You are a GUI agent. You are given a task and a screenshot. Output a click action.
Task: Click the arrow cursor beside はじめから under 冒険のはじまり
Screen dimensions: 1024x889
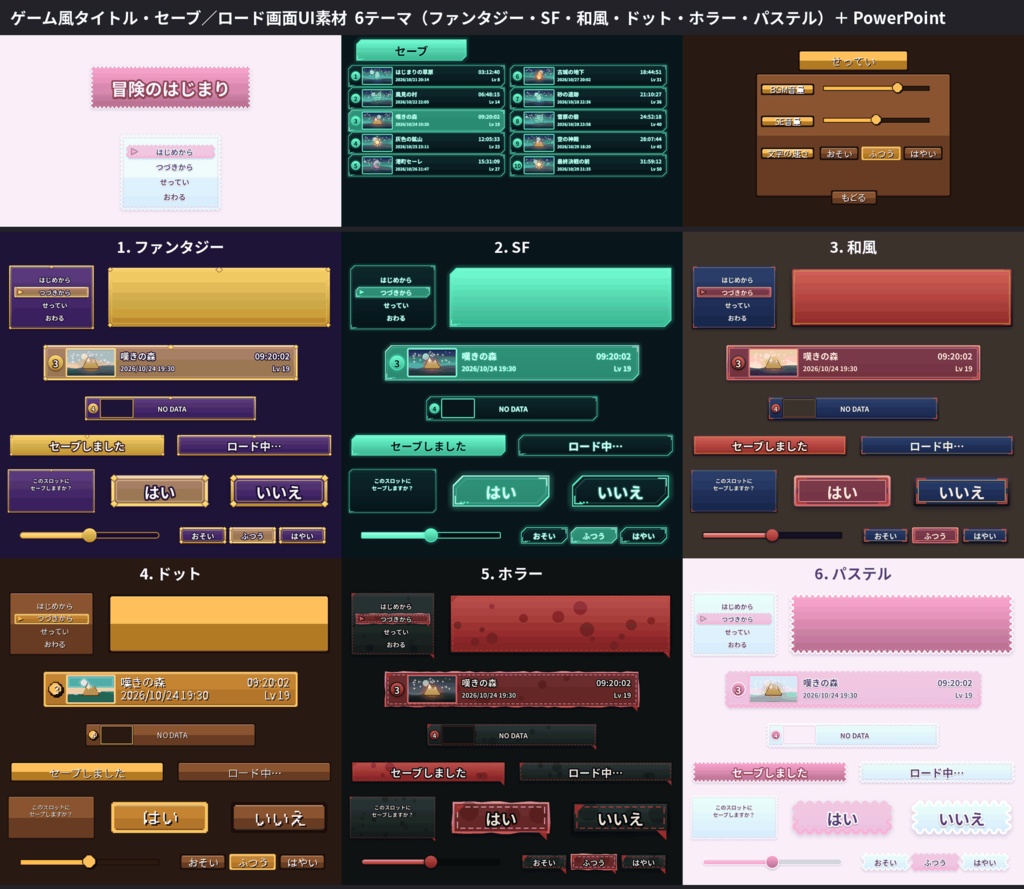coord(134,152)
